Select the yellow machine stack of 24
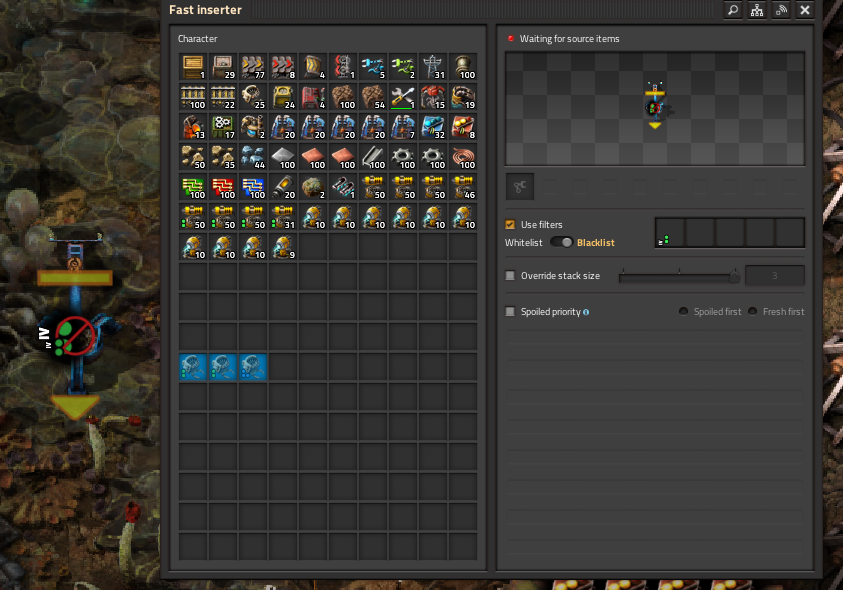The image size is (843, 590). tap(283, 97)
